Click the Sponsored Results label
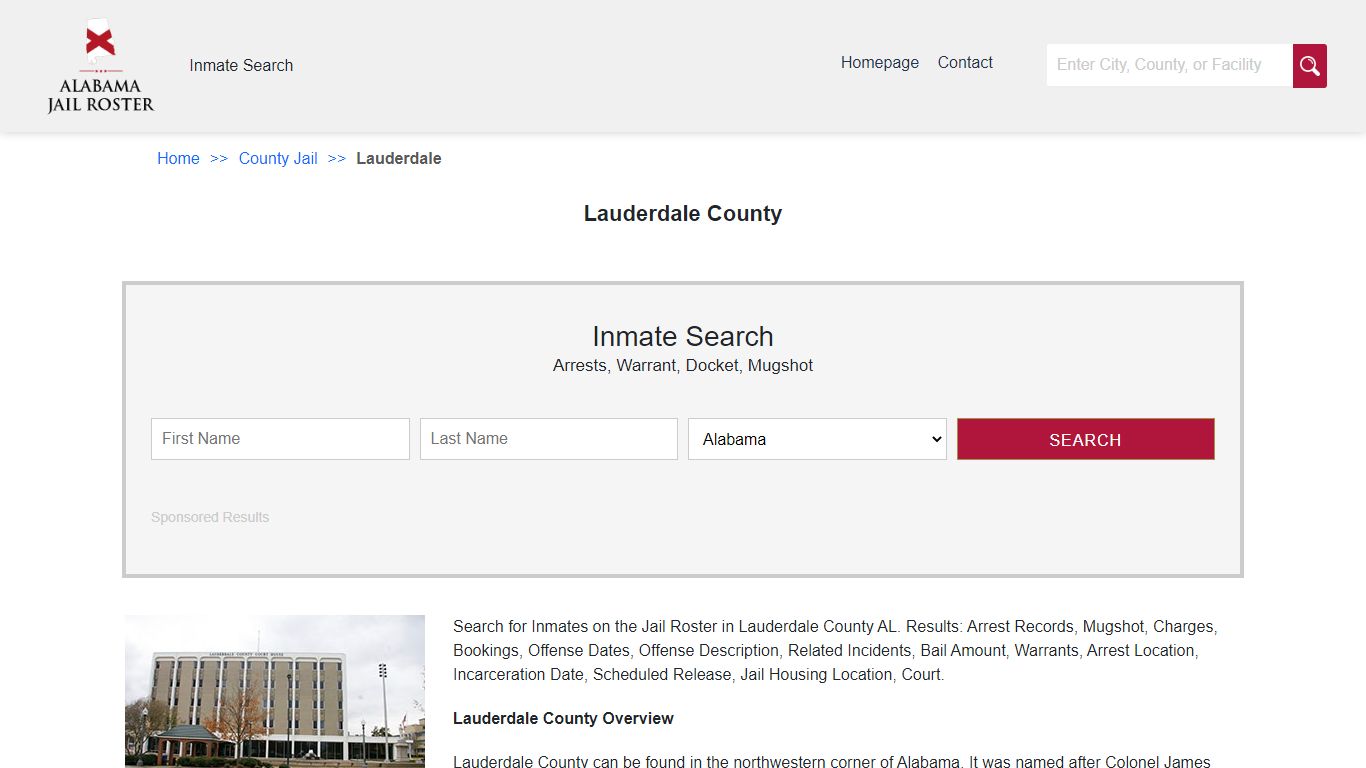The height and width of the screenshot is (768, 1366). pyautogui.click(x=210, y=517)
